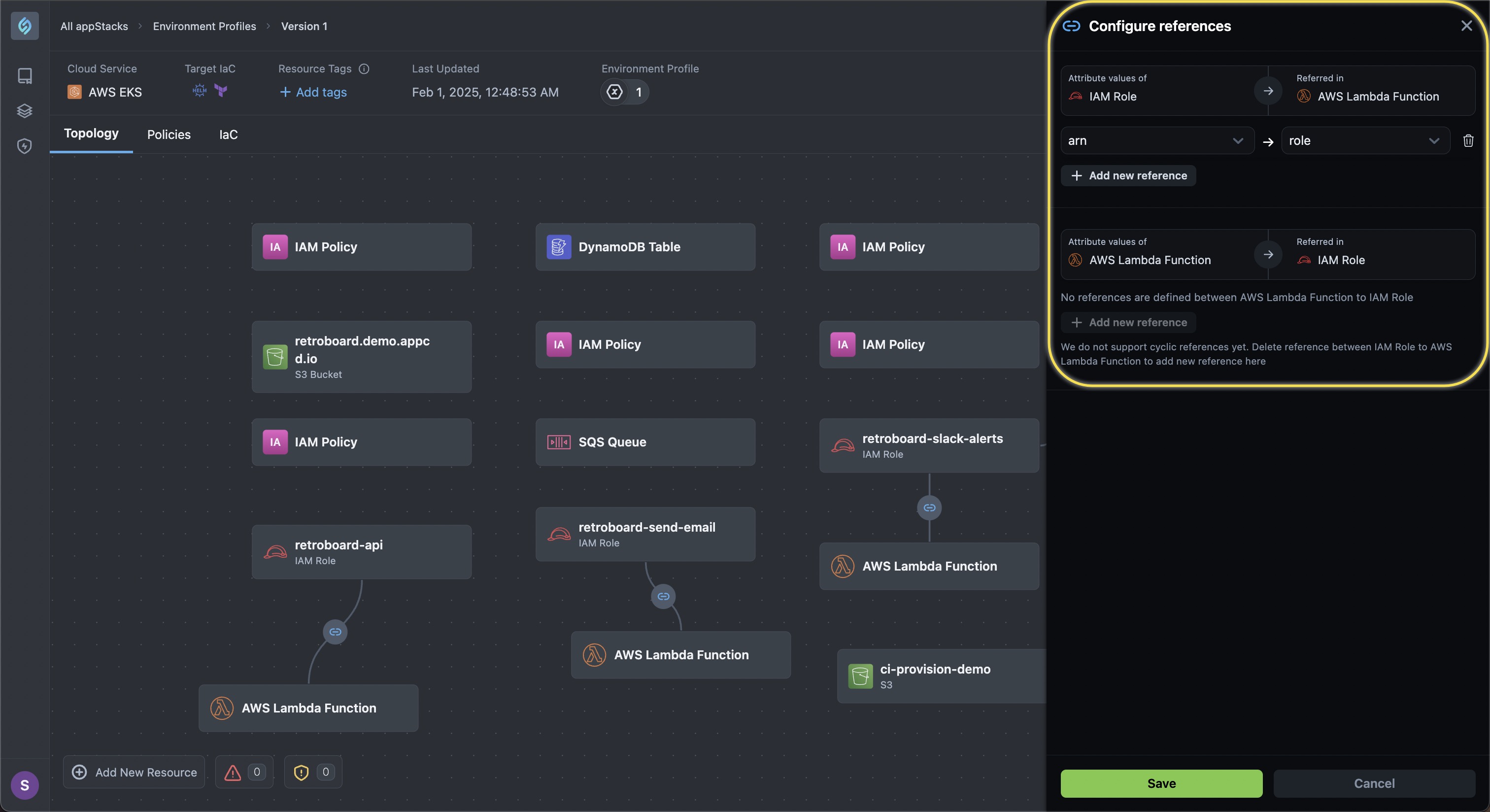Select the Lambda Function under retroboard-send-email
The image size is (1490, 812).
(681, 655)
